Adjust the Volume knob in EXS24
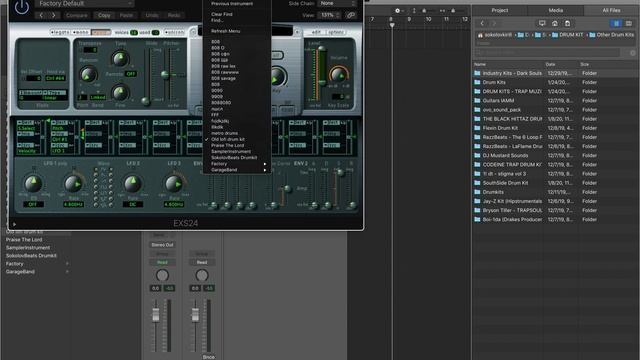Viewport: 640px width, 360px height. (338, 74)
